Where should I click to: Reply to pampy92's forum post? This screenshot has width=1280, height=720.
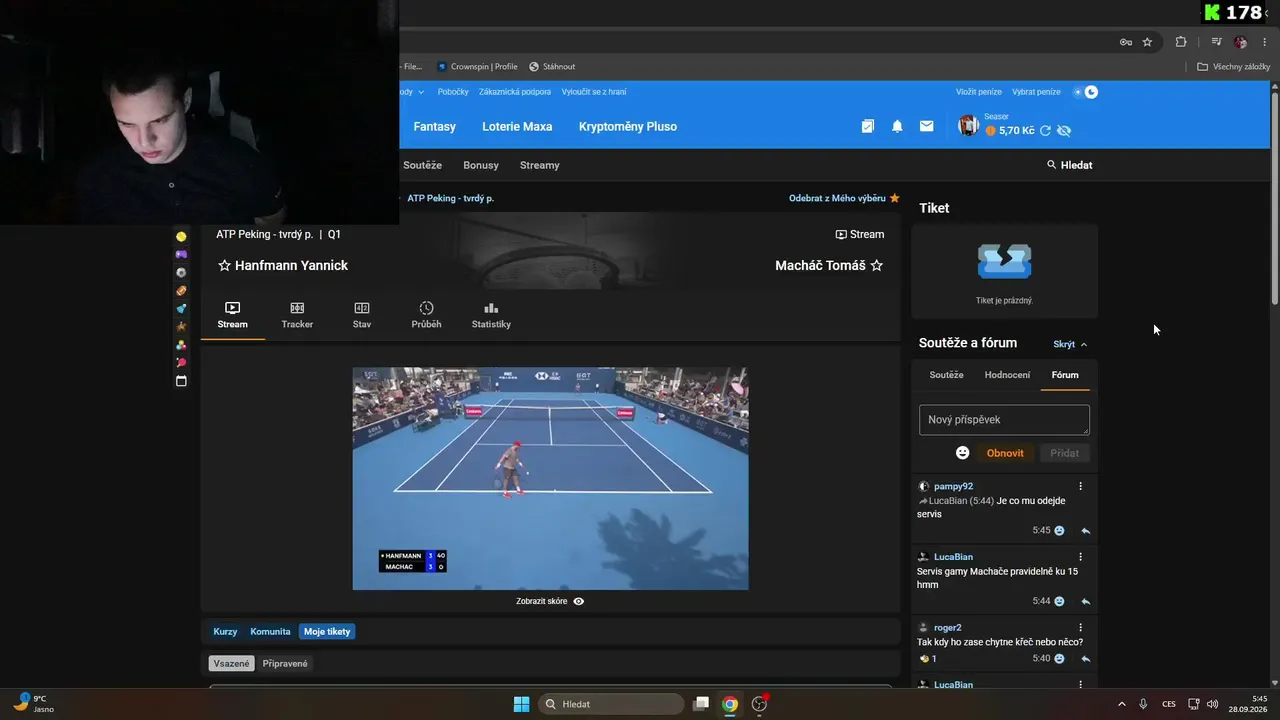(x=1085, y=531)
